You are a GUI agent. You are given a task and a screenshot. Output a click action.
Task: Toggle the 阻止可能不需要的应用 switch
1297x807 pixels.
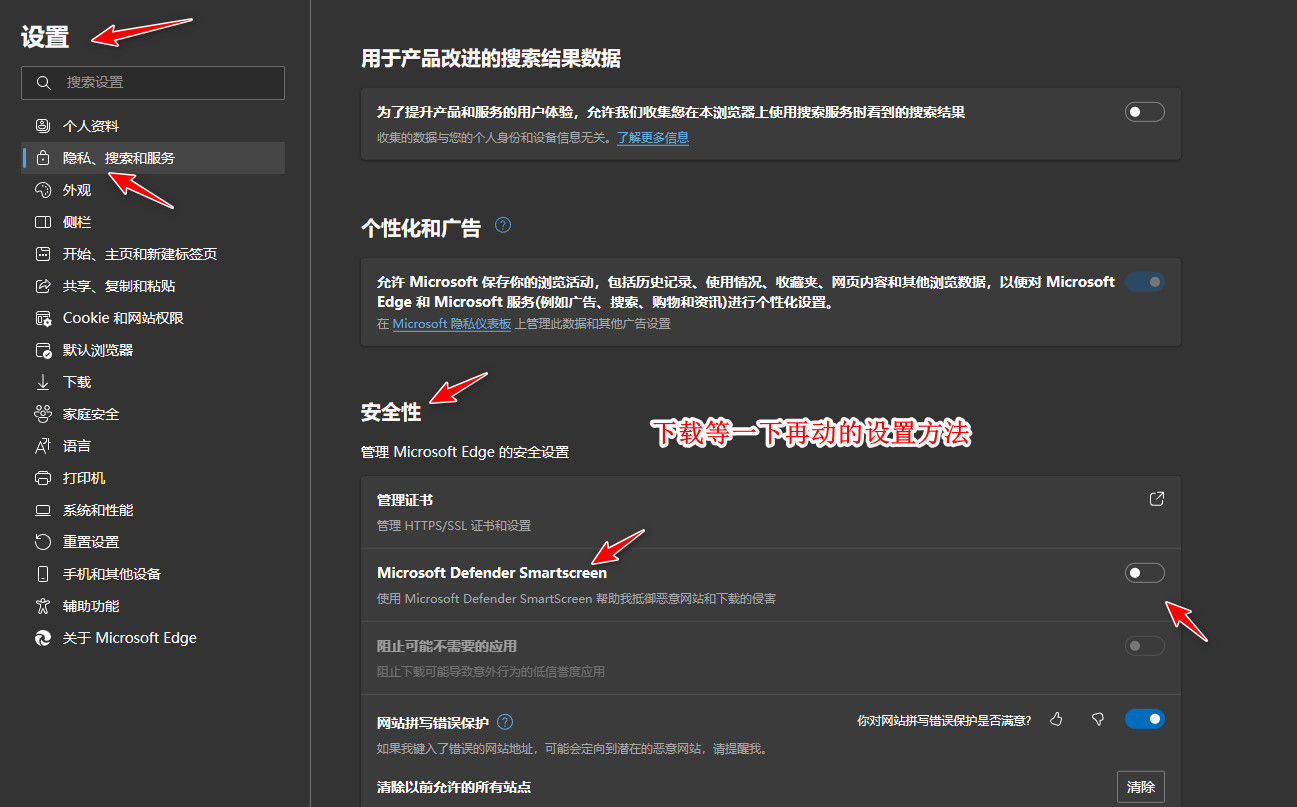tap(1145, 646)
